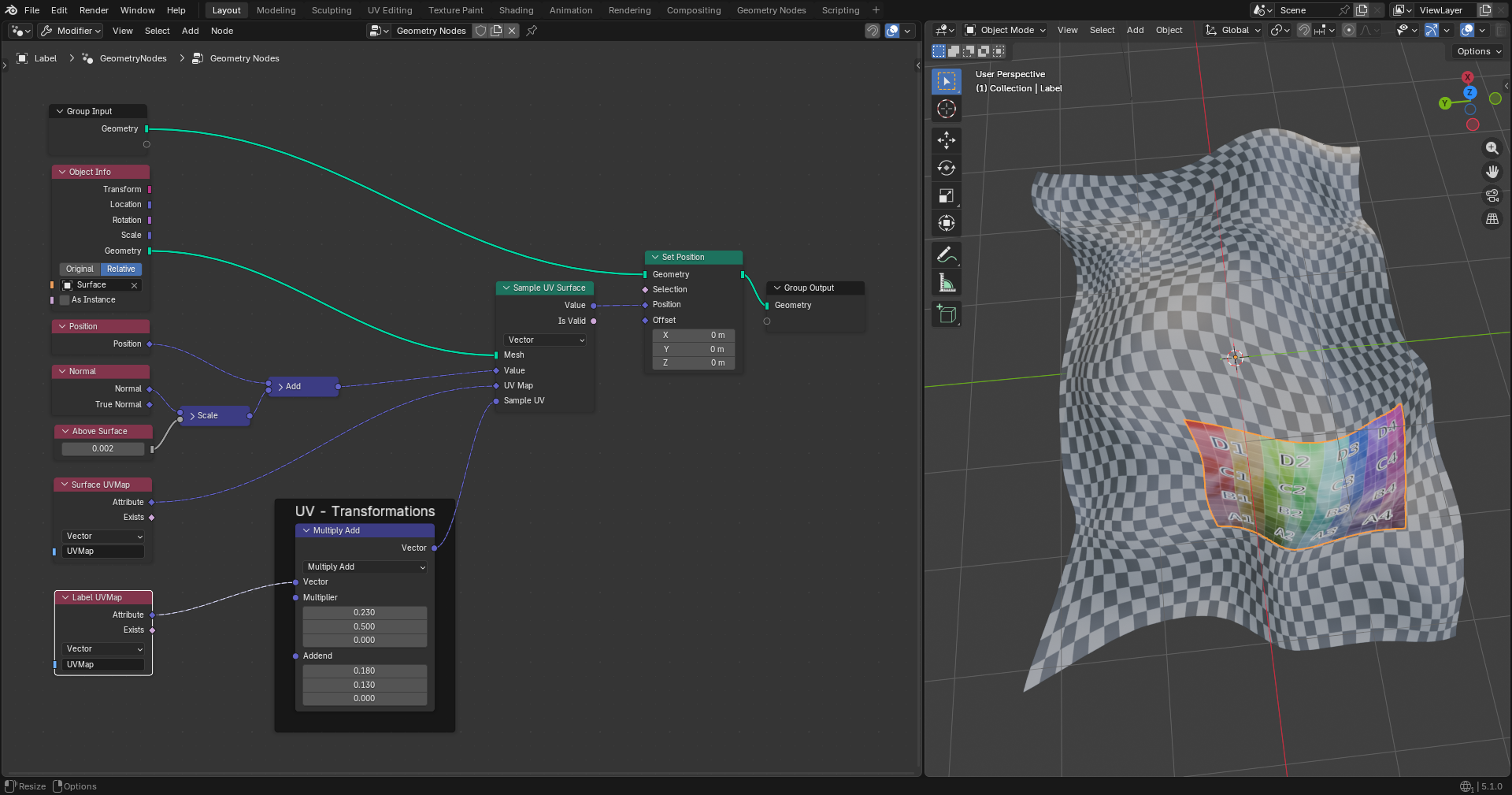The height and width of the screenshot is (795, 1512).
Task: Open Sample UV Surface Vector type dropdown
Action: 546,340
